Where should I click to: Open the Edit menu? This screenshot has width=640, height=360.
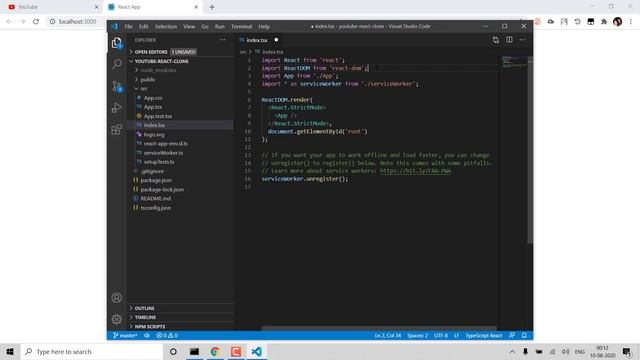coord(144,26)
